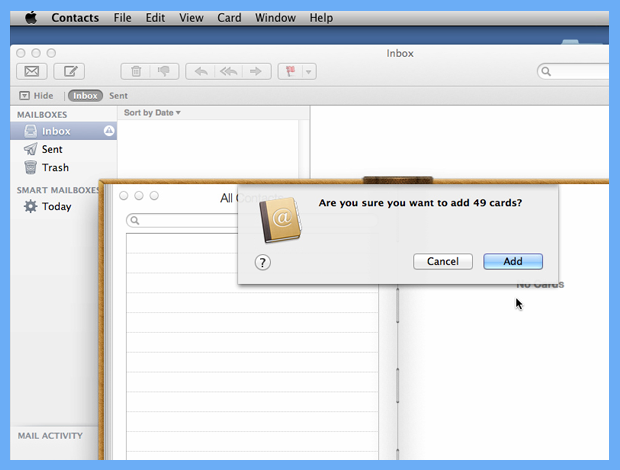
Task: Hide the mailbox list in Mail
Action: tap(36, 96)
